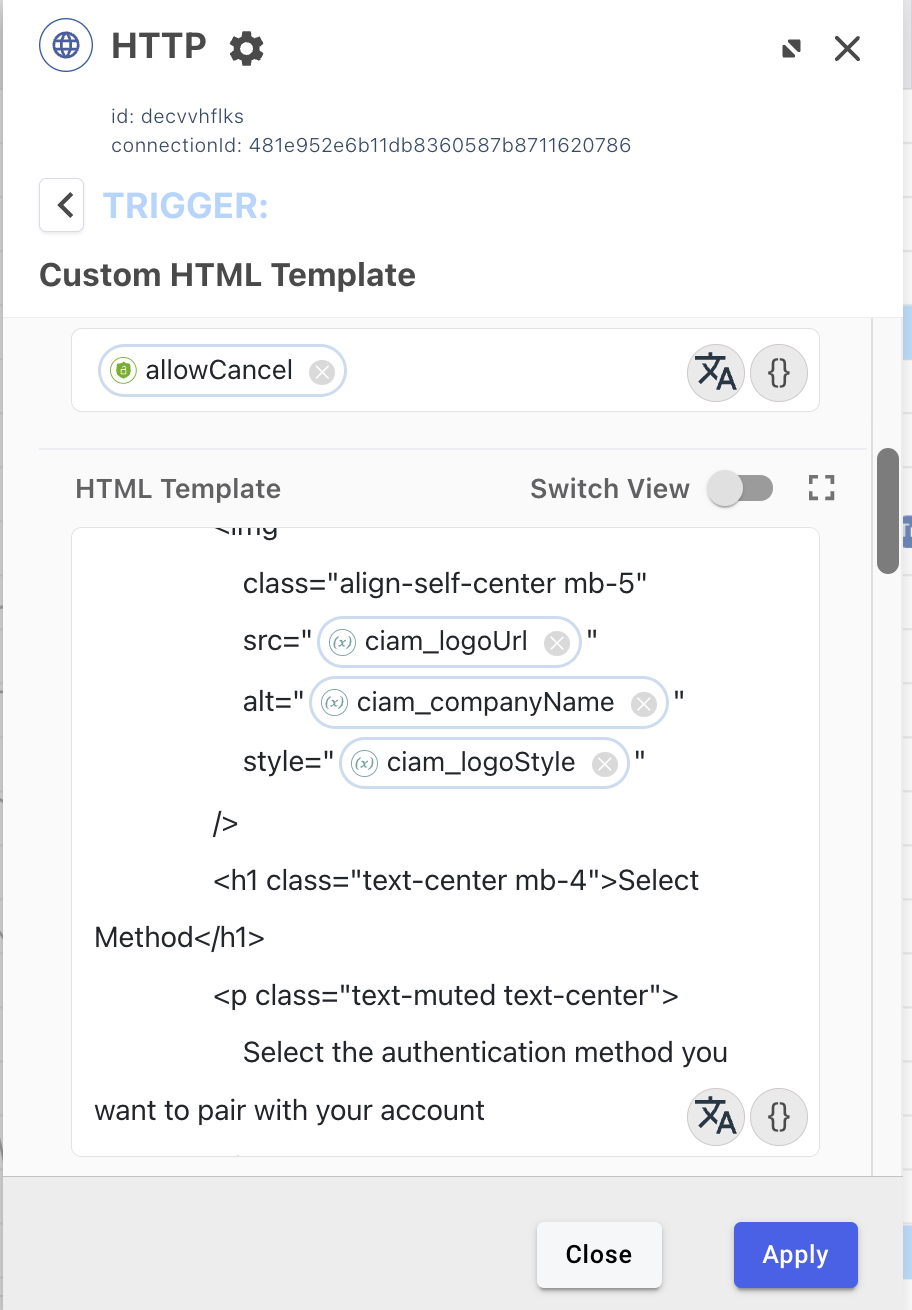Image resolution: width=912 pixels, height=1310 pixels.
Task: Click the ciam_logoStyle variable icon
Action: pos(365,763)
